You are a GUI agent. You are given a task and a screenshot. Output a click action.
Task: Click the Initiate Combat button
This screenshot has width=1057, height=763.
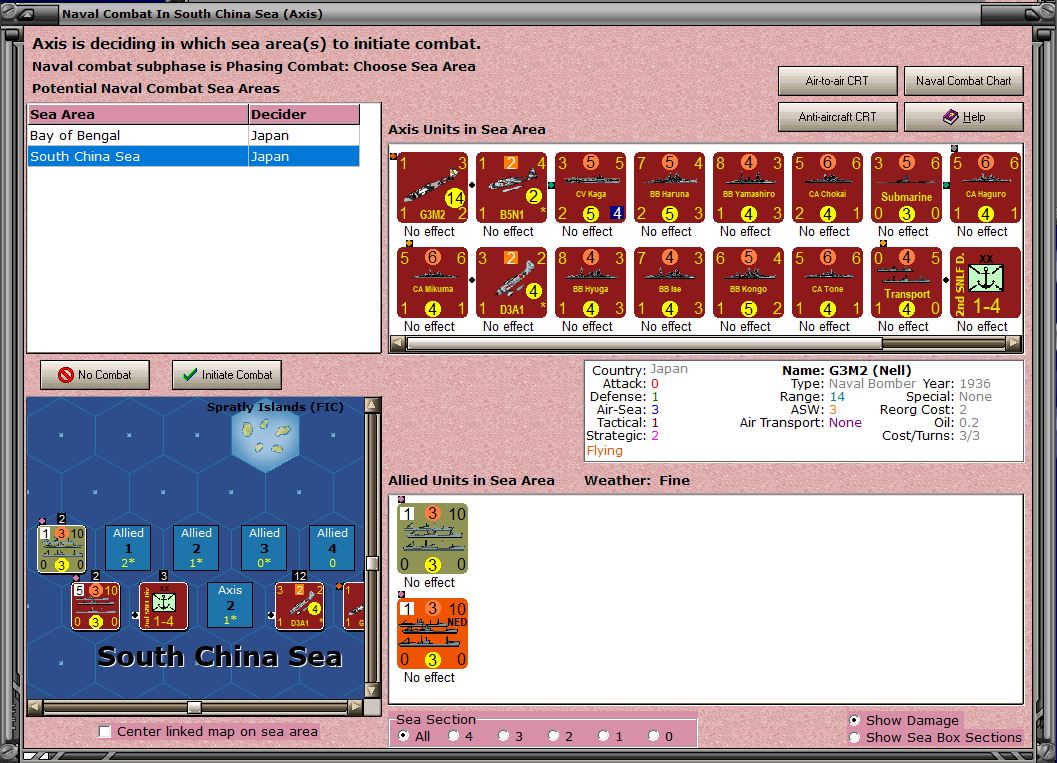tap(227, 375)
